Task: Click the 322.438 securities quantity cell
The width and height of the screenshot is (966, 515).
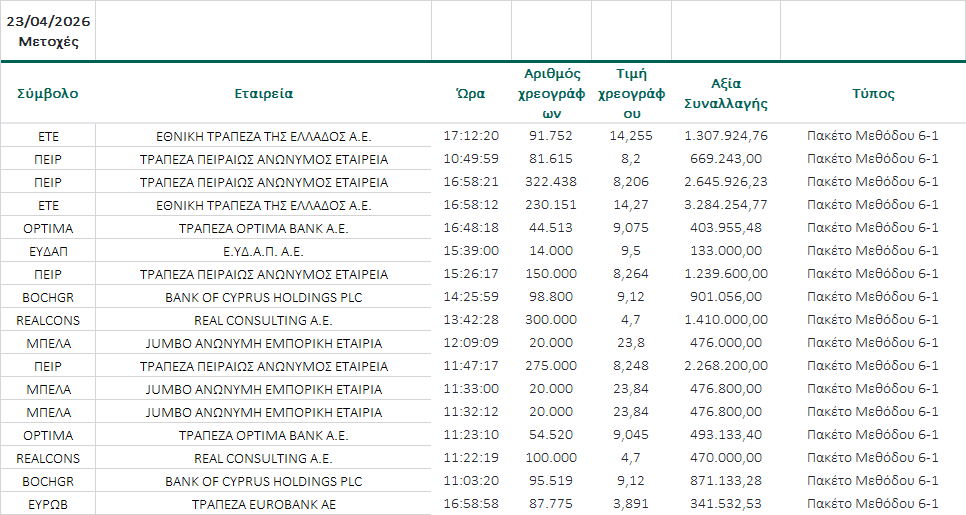Action: (x=551, y=182)
